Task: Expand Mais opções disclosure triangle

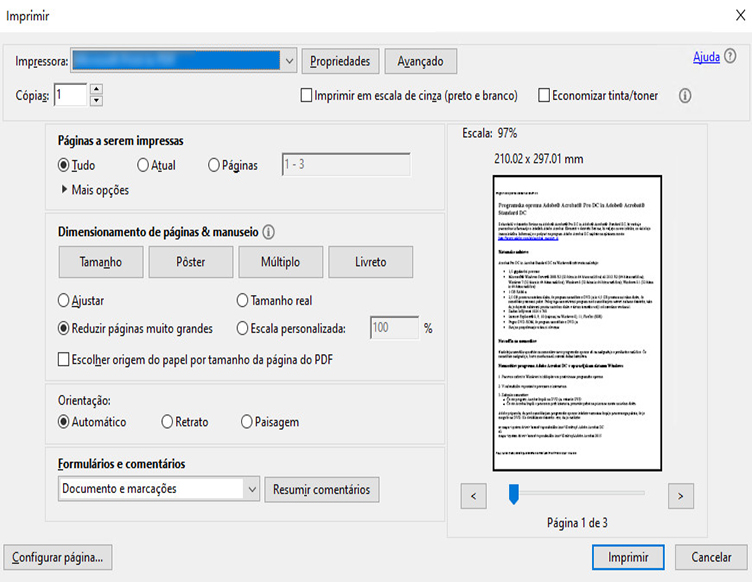Action: click(64, 189)
